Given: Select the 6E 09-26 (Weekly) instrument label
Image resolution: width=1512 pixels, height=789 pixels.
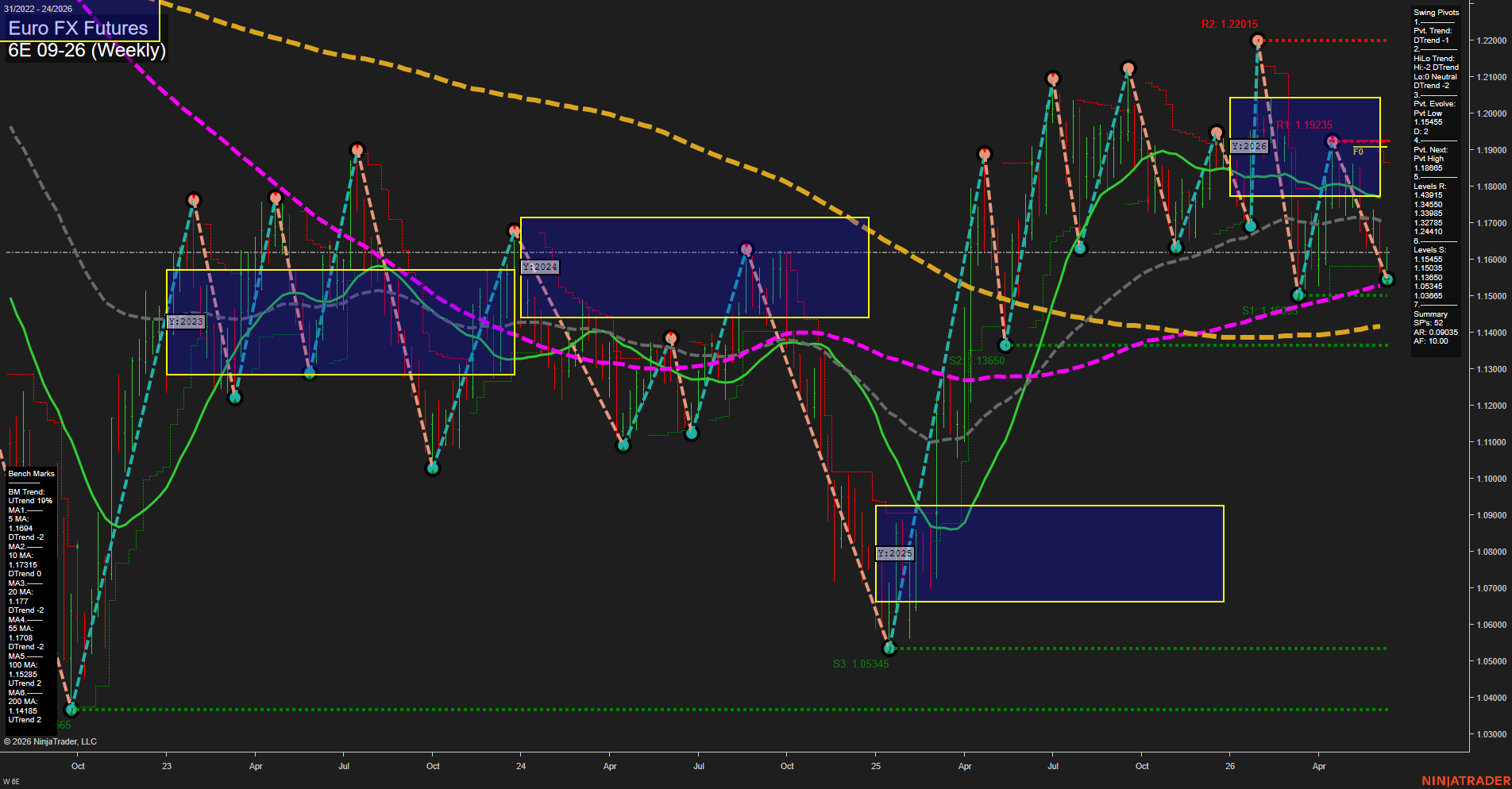Looking at the screenshot, I should [87, 50].
